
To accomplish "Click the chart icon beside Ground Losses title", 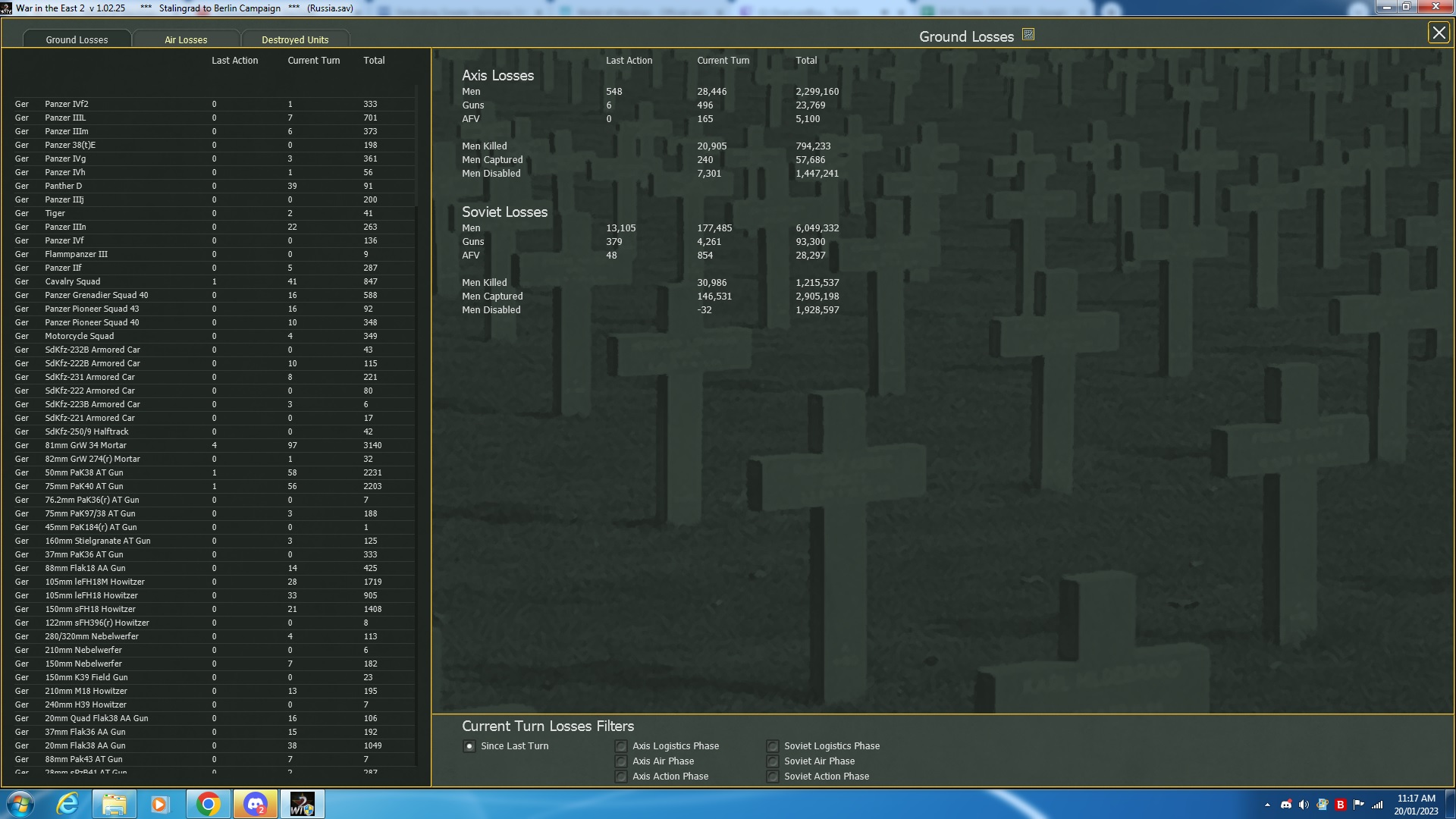I will (1028, 35).
